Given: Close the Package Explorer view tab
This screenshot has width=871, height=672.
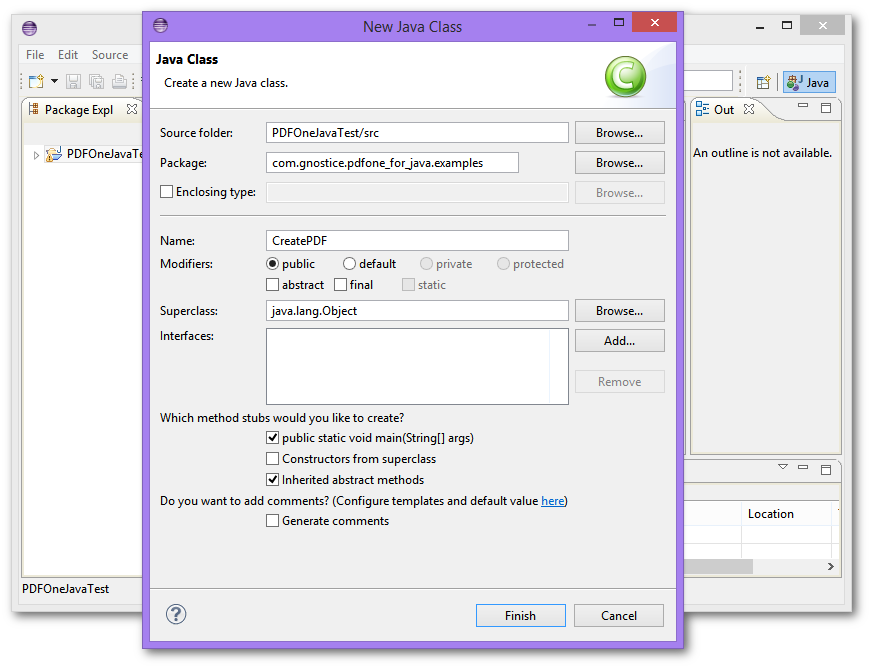Looking at the screenshot, I should click(132, 109).
